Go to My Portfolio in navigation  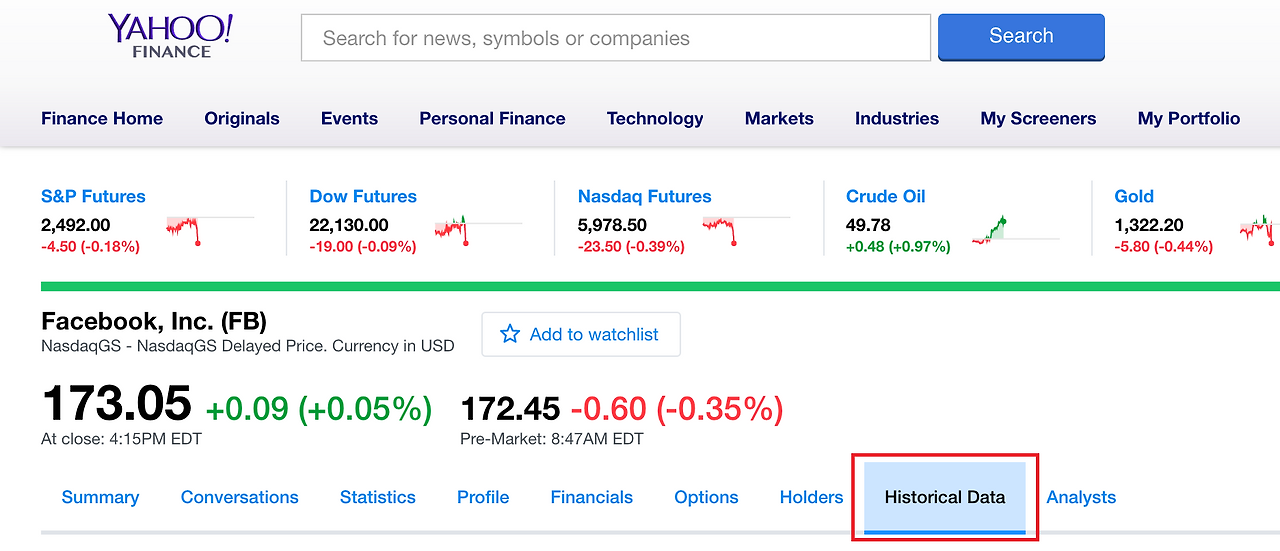click(1188, 118)
